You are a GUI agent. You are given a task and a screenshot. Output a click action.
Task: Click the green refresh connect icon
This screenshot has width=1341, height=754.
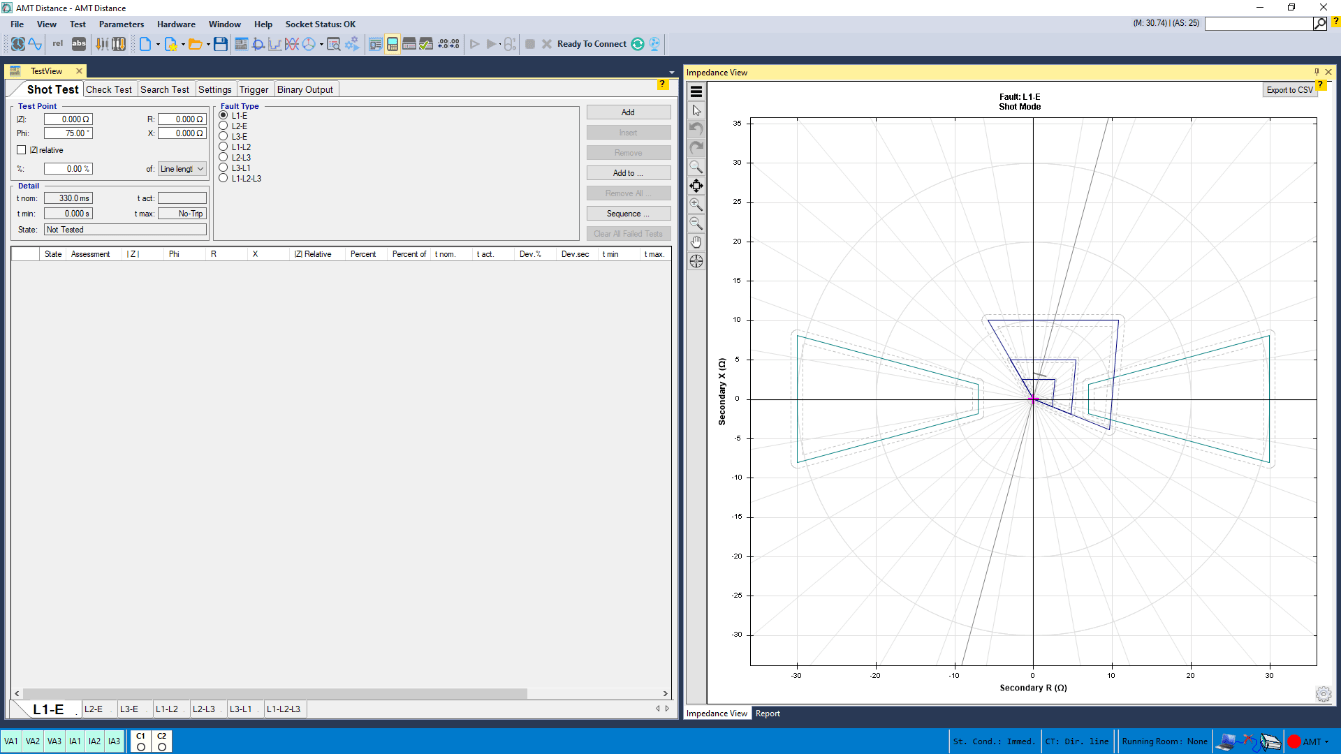637,44
